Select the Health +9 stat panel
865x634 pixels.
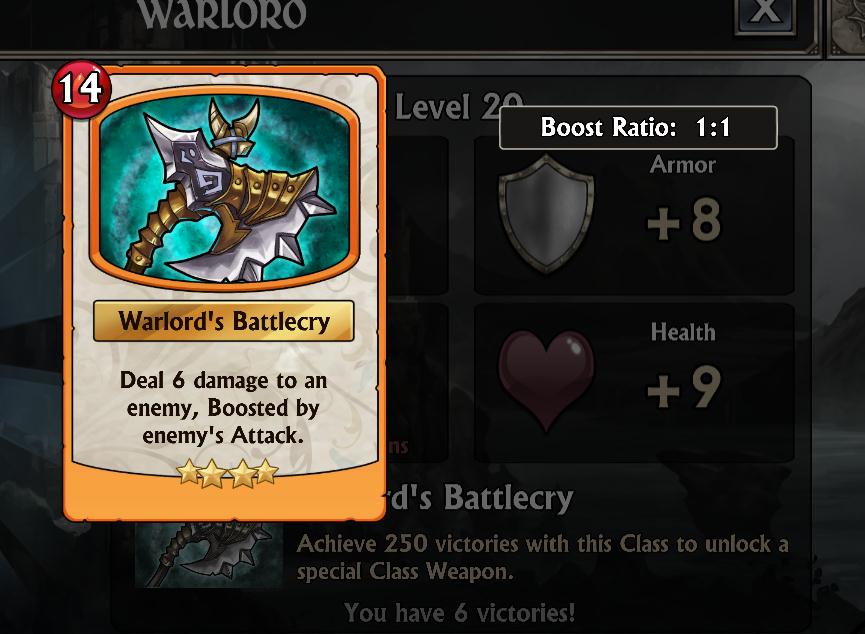634,382
